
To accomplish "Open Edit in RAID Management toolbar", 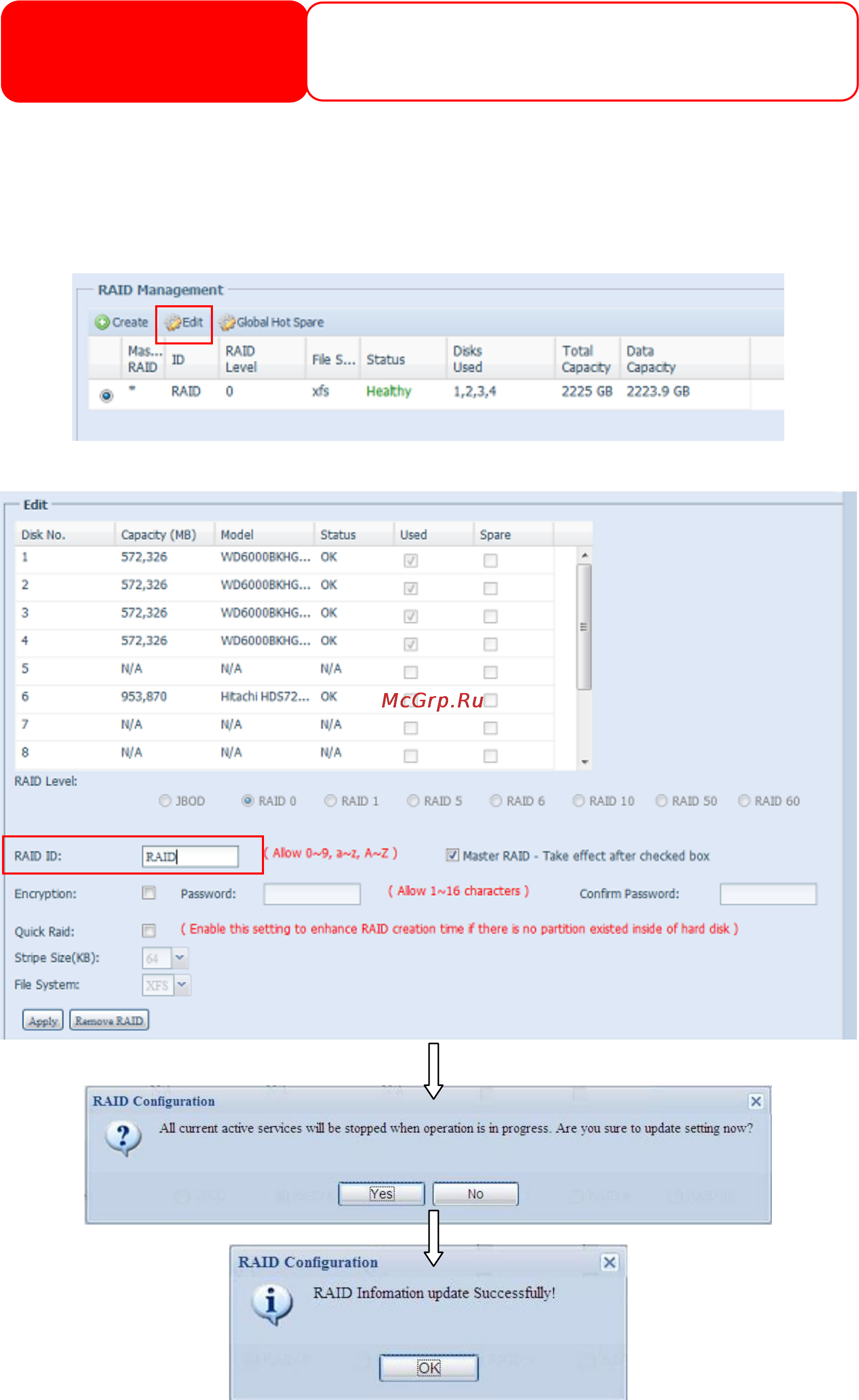I will click(184, 322).
